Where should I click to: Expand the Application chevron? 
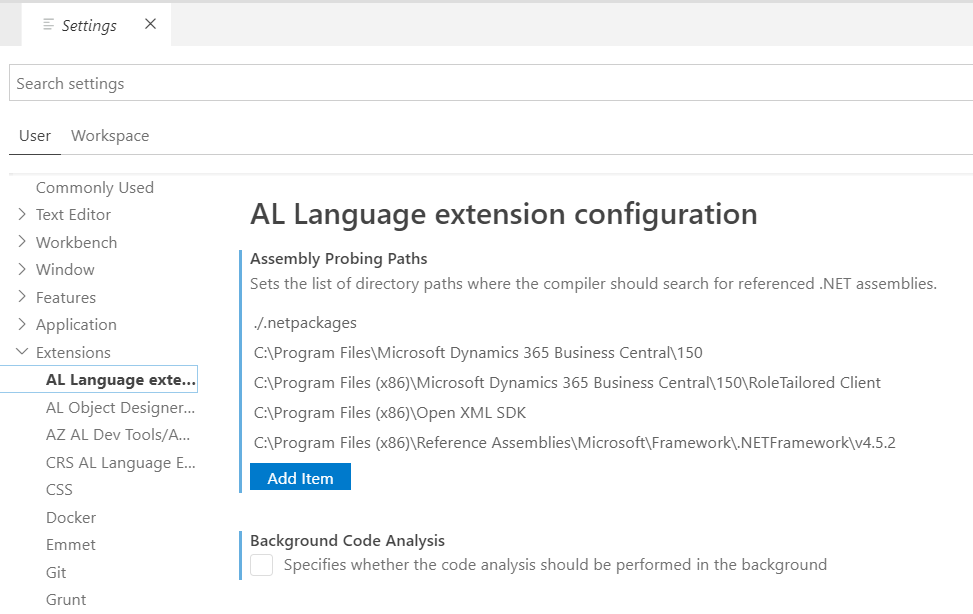pos(22,324)
